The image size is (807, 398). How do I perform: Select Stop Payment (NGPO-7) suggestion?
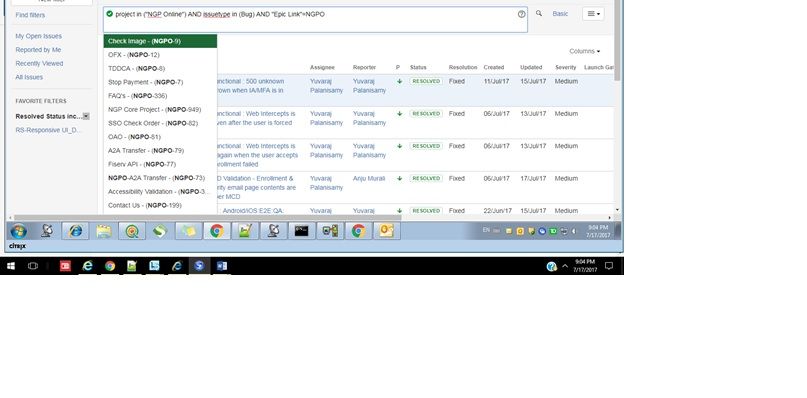click(x=160, y=82)
